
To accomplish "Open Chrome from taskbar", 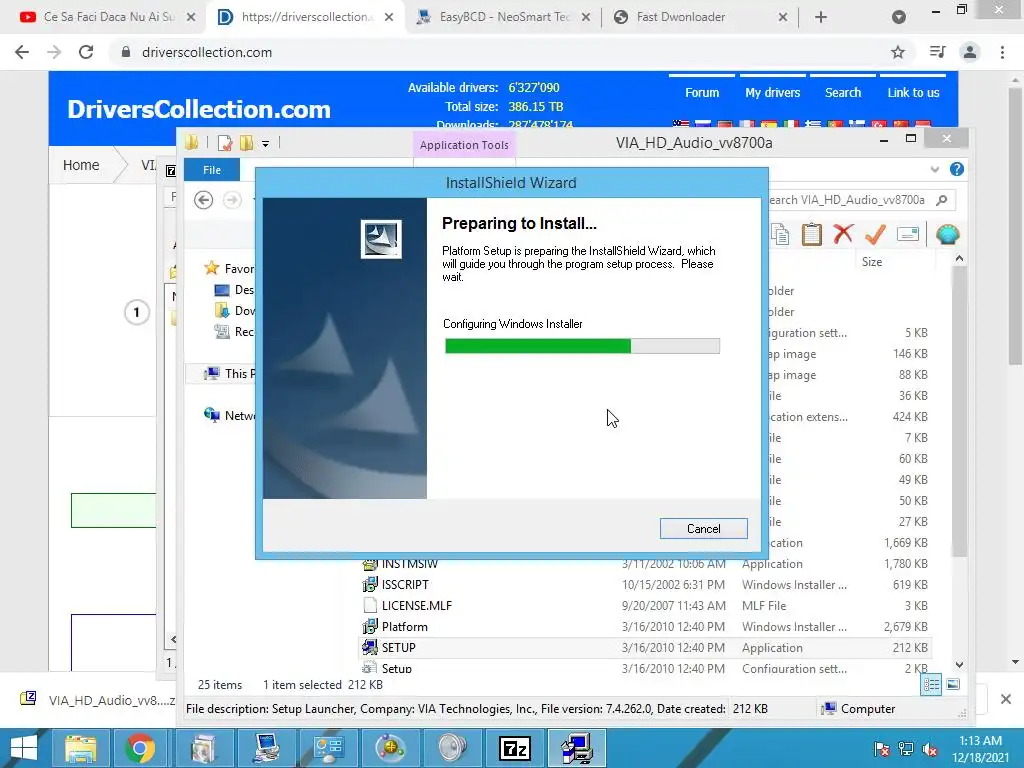I will point(140,748).
